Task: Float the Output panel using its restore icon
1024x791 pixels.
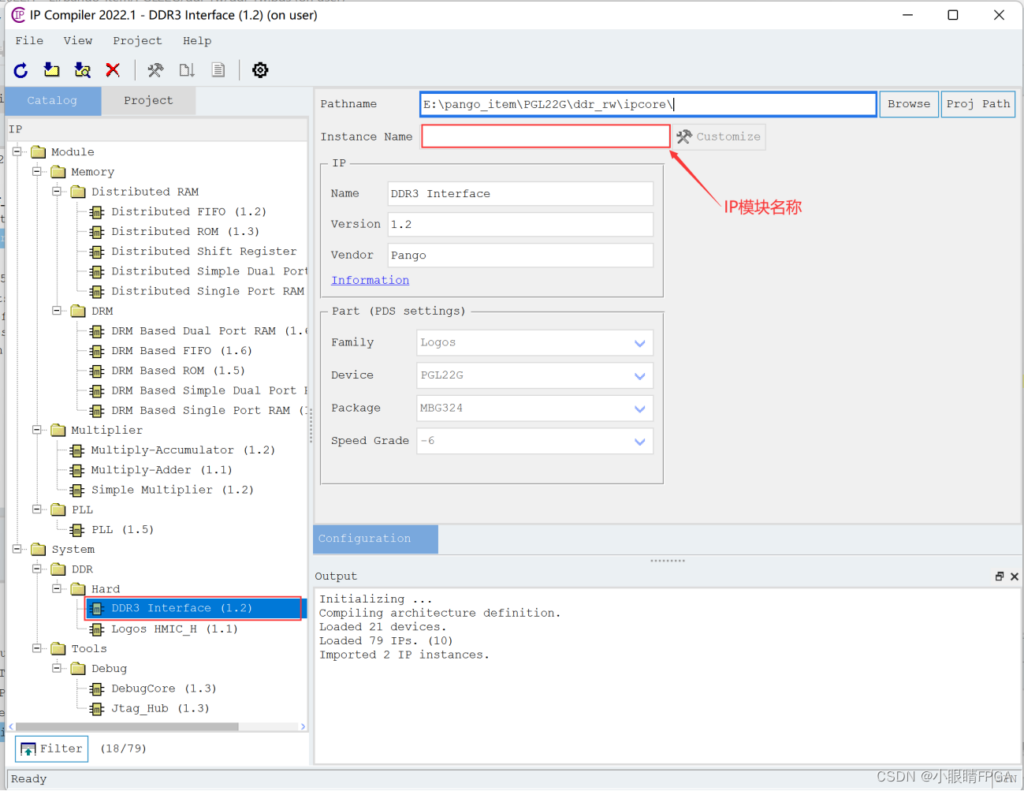Action: [x=999, y=577]
